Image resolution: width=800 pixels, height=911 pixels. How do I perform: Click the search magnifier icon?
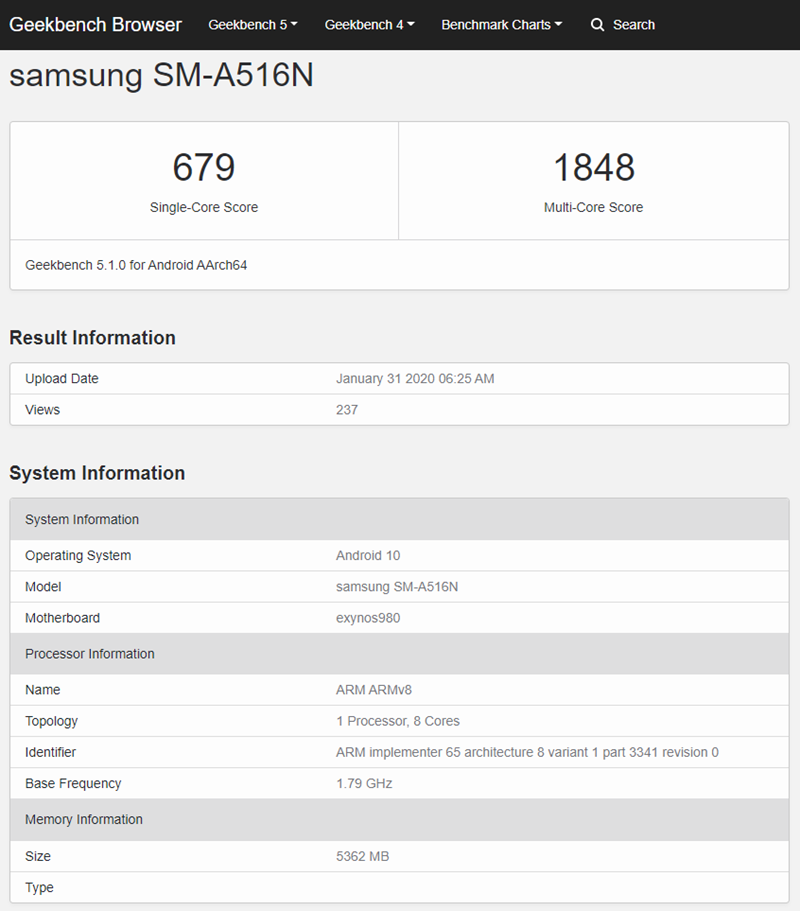tap(596, 24)
